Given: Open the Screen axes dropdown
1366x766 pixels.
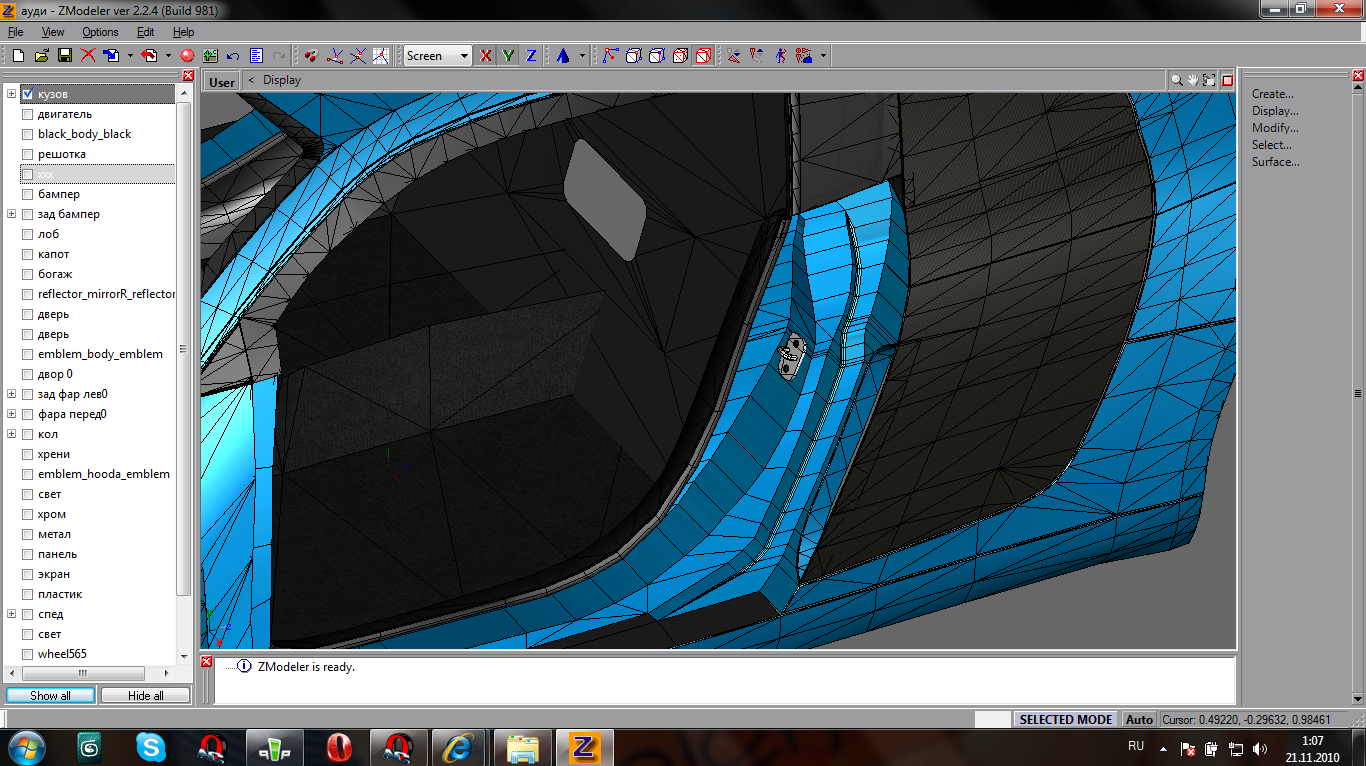Looking at the screenshot, I should [464, 56].
